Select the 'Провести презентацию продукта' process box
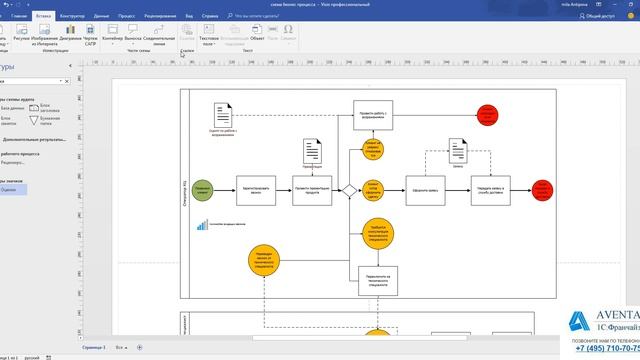 (x=312, y=191)
